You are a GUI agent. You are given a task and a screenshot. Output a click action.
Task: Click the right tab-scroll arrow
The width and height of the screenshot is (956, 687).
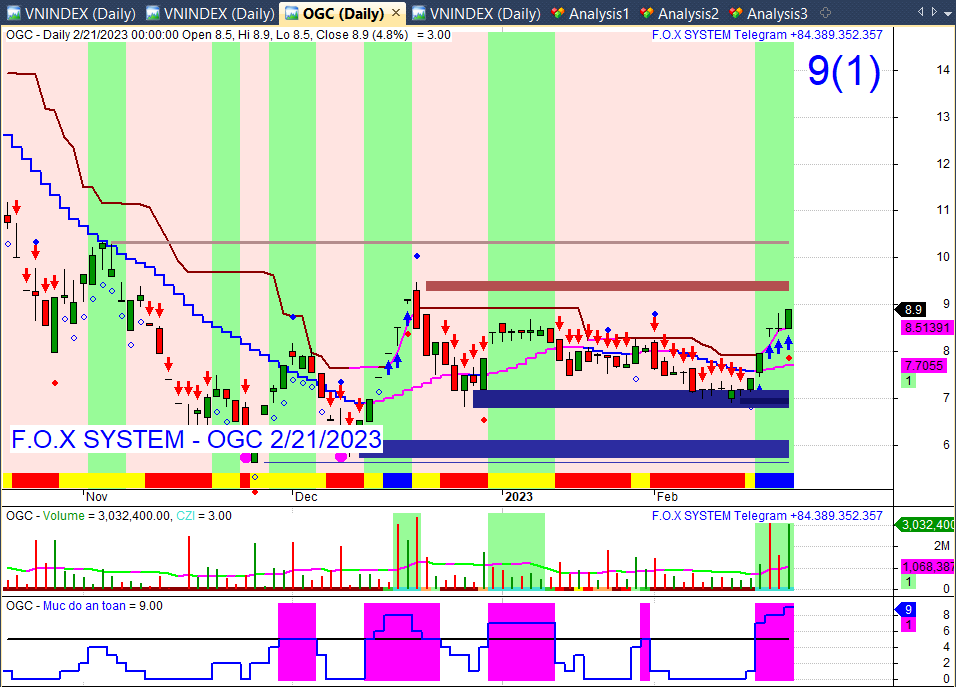pos(935,12)
